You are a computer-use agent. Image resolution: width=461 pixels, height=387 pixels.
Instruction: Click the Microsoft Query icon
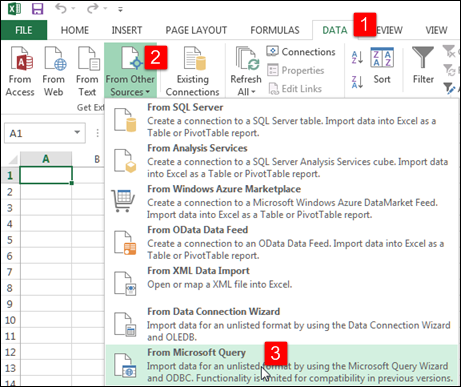coord(125,366)
